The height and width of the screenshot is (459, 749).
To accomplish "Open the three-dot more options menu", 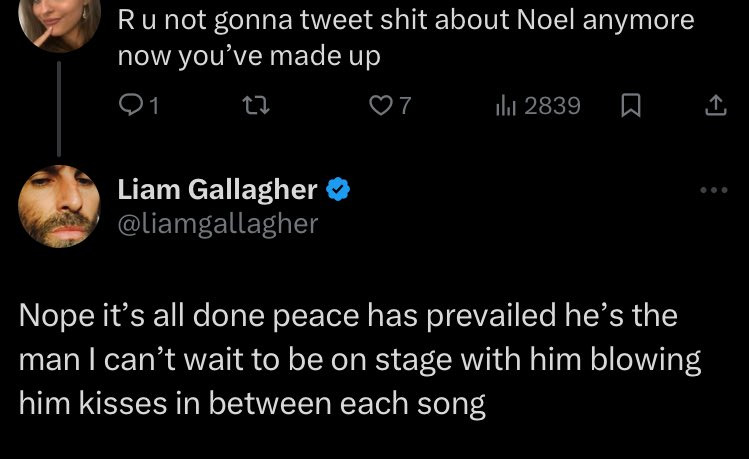I will (x=714, y=190).
